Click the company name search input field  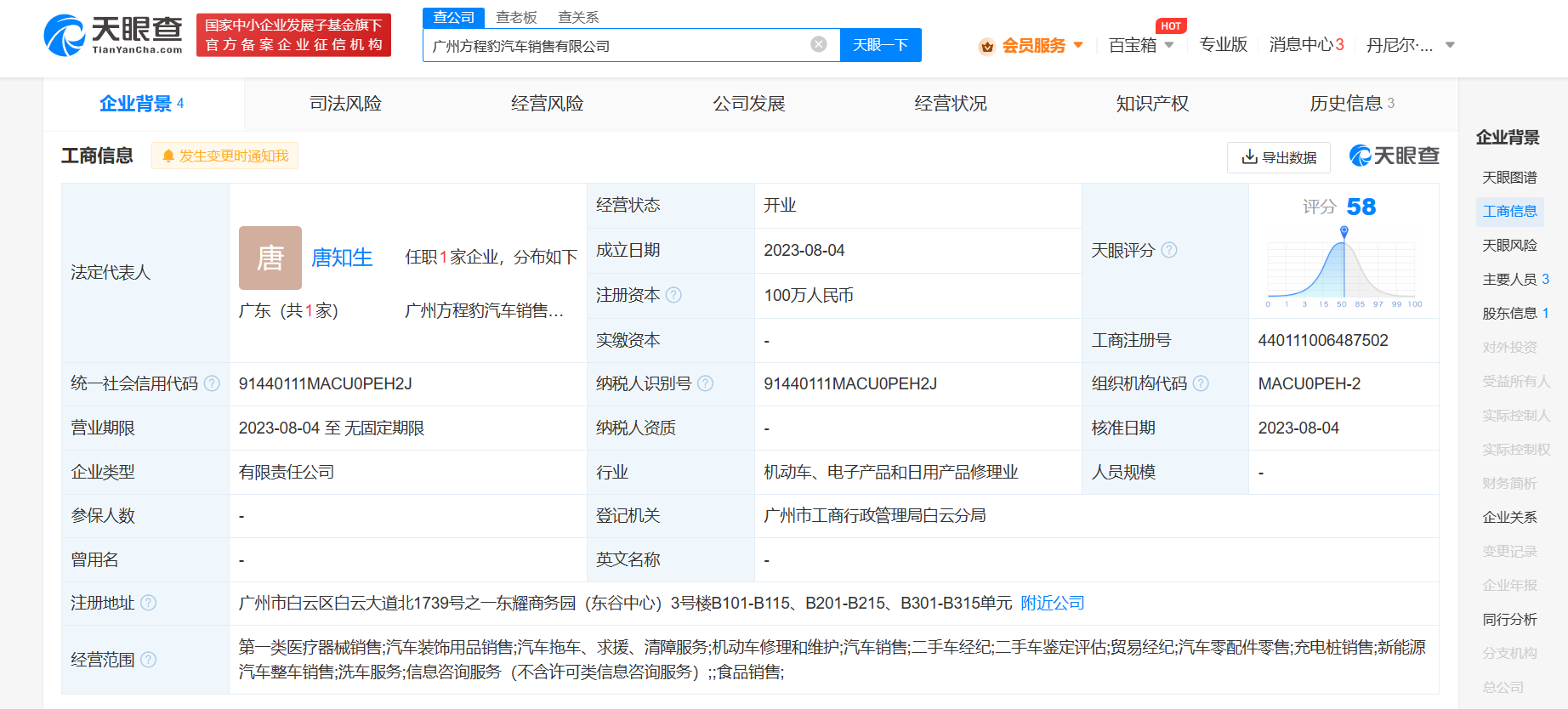click(616, 45)
